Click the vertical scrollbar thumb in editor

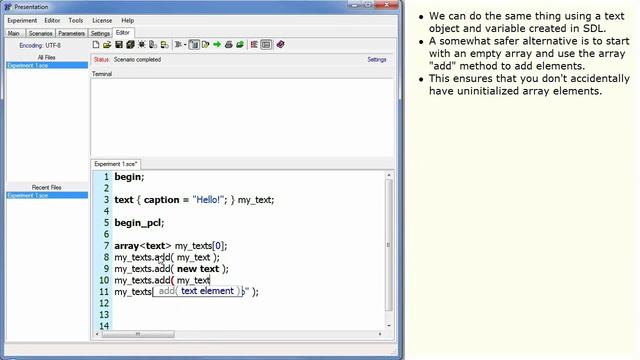(389, 245)
